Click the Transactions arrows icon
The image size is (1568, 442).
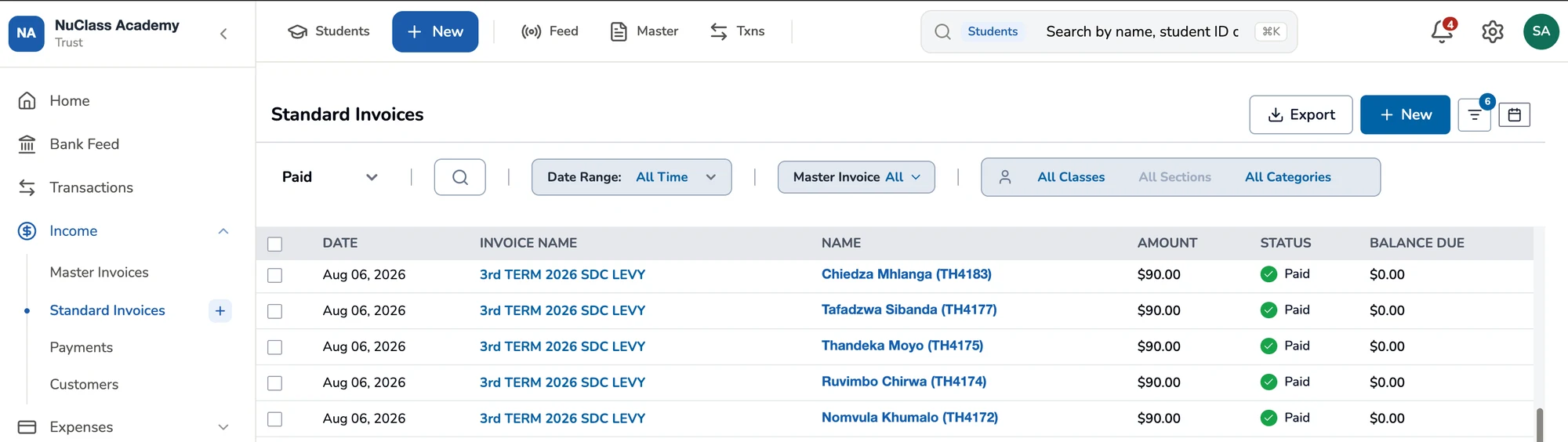click(27, 187)
